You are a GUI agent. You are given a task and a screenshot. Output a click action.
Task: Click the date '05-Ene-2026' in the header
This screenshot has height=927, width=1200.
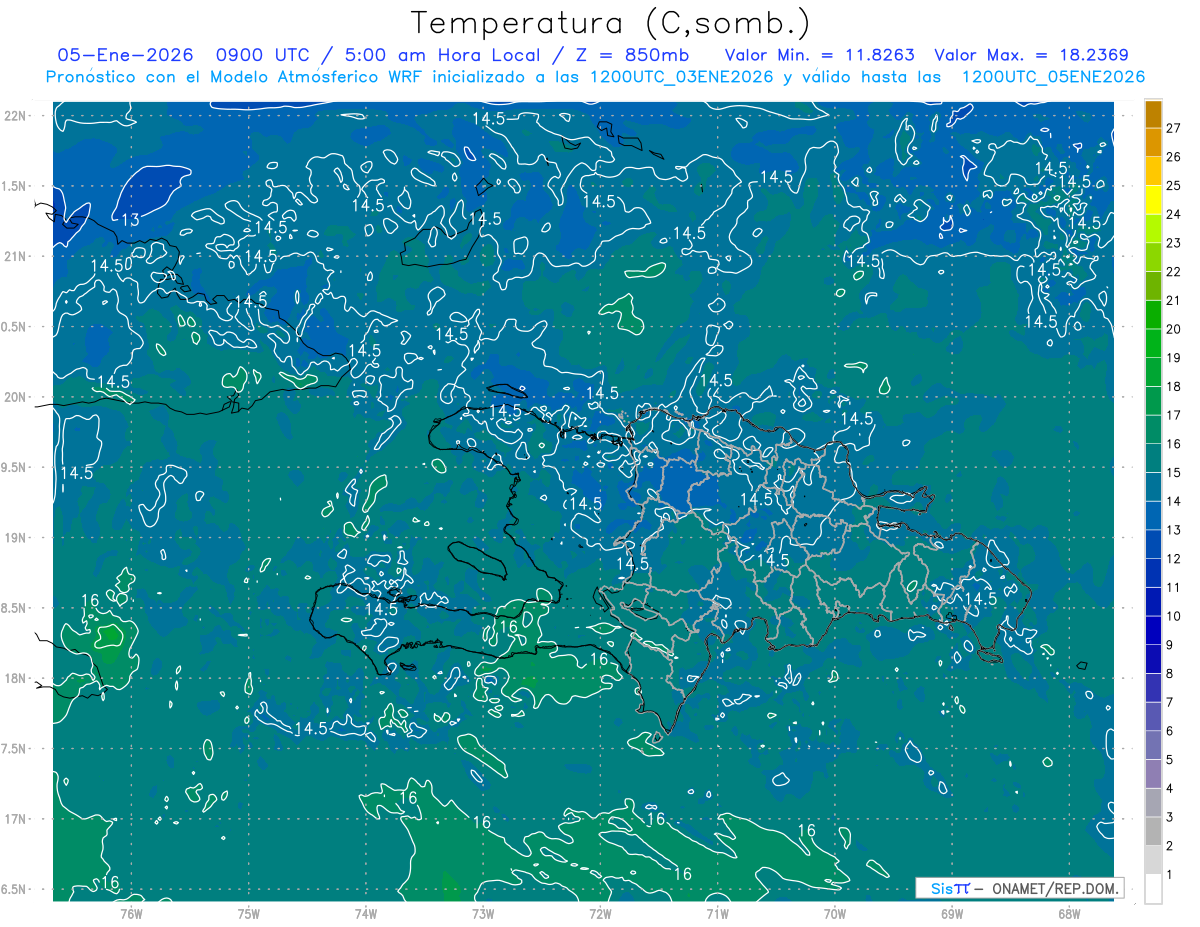(125, 56)
